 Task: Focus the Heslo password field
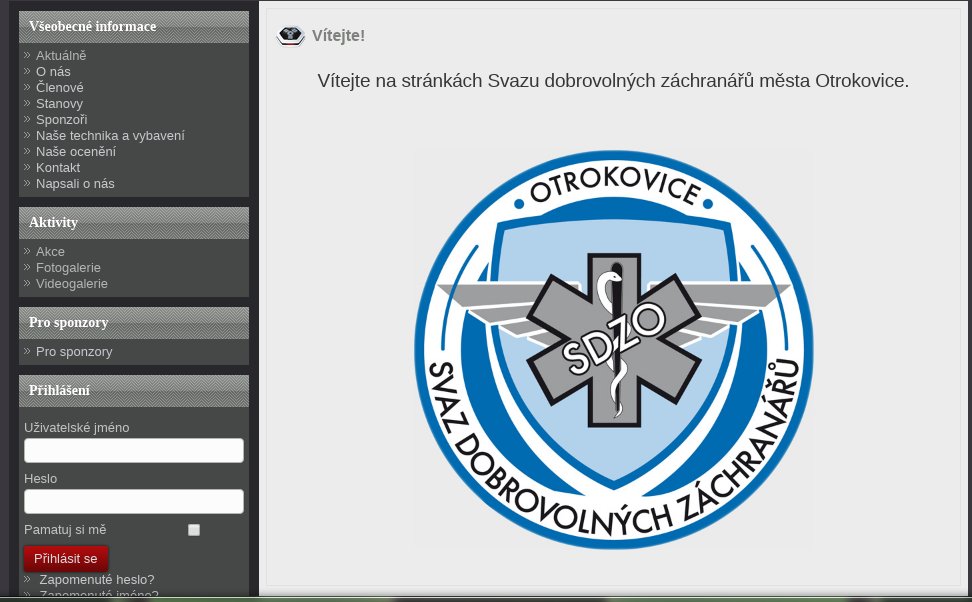pyautogui.click(x=134, y=502)
